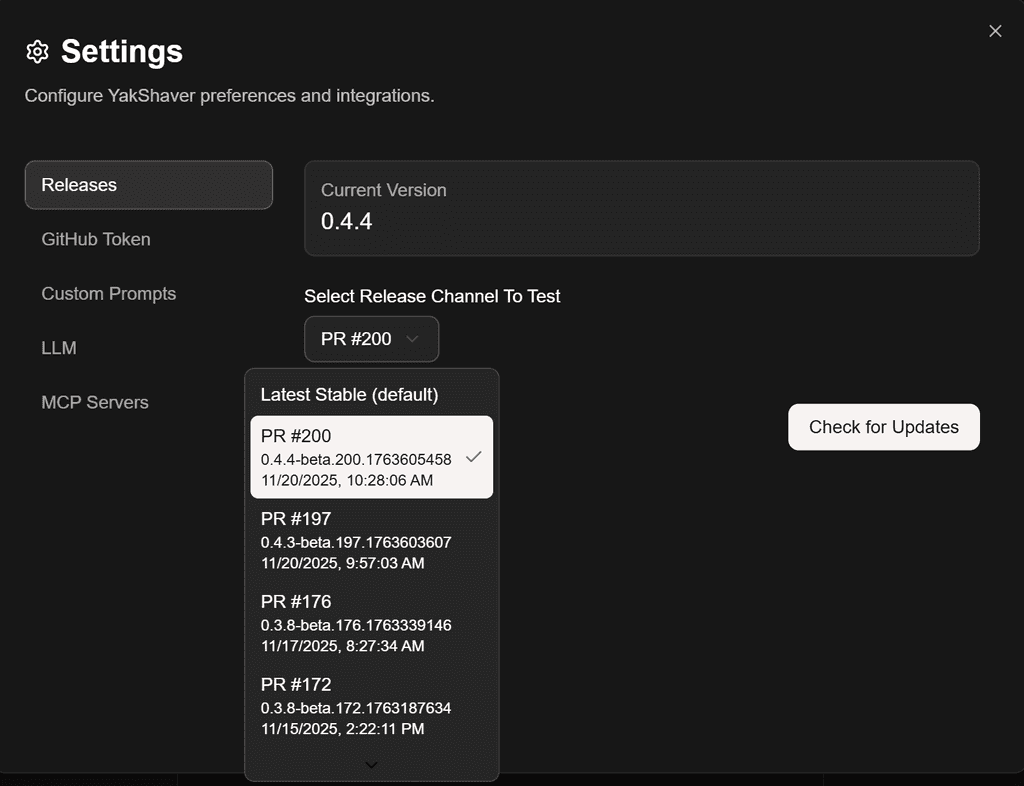Image resolution: width=1024 pixels, height=786 pixels.
Task: Select the Latest Stable (default) channel
Action: (x=349, y=394)
